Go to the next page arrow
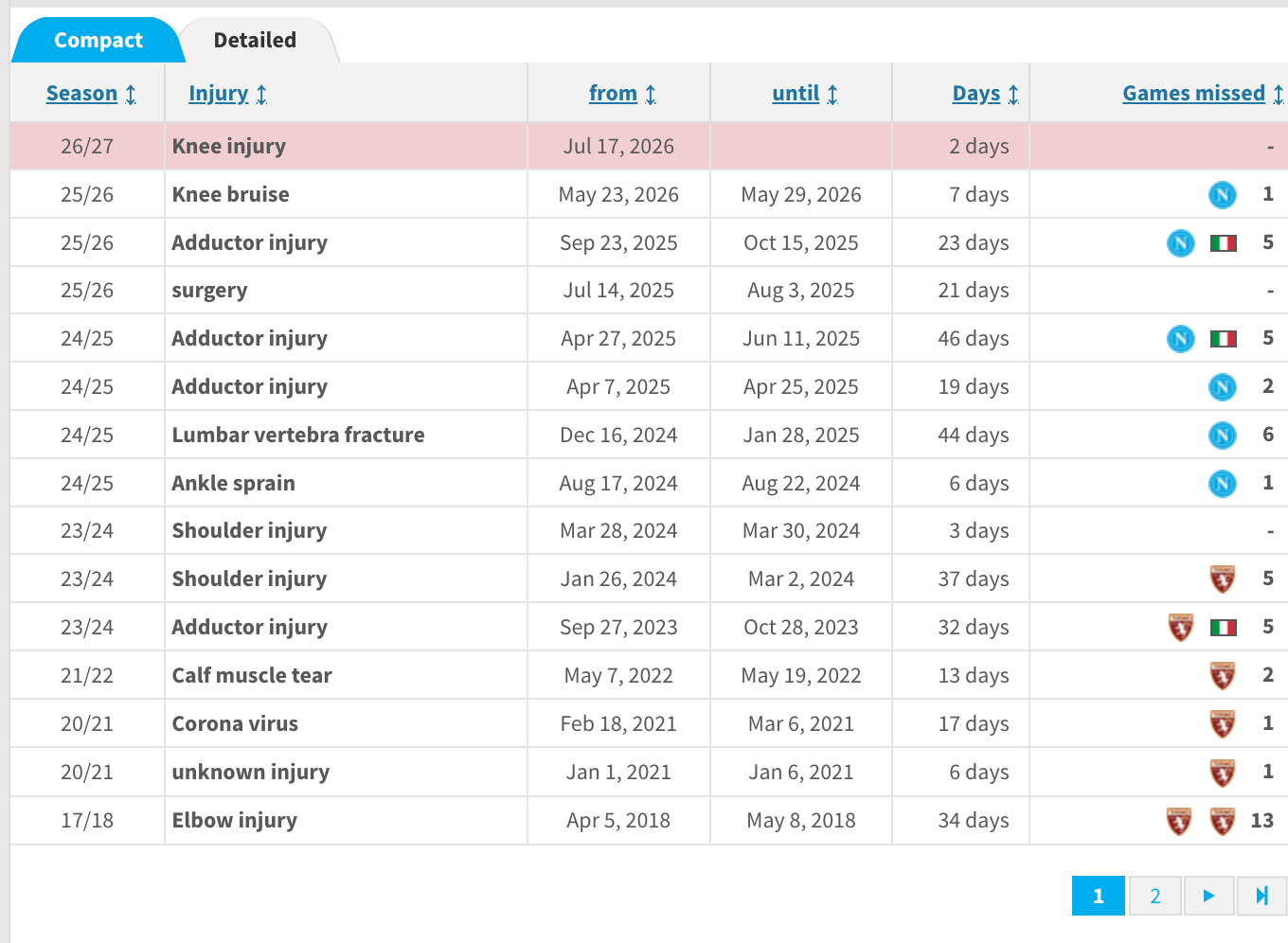The width and height of the screenshot is (1288, 943). 1208,896
